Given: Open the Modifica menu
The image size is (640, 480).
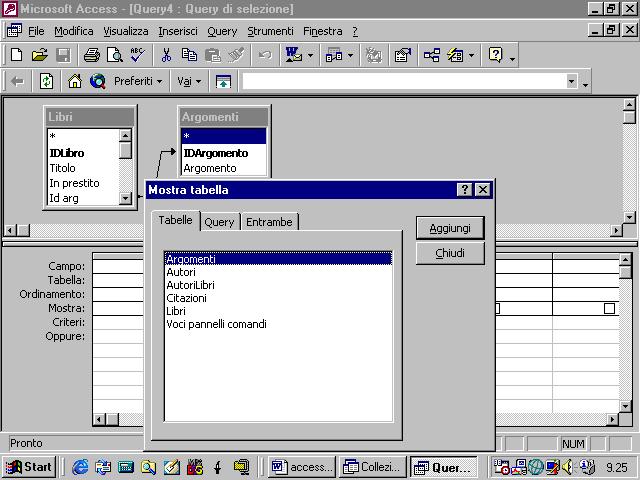Looking at the screenshot, I should (73, 31).
